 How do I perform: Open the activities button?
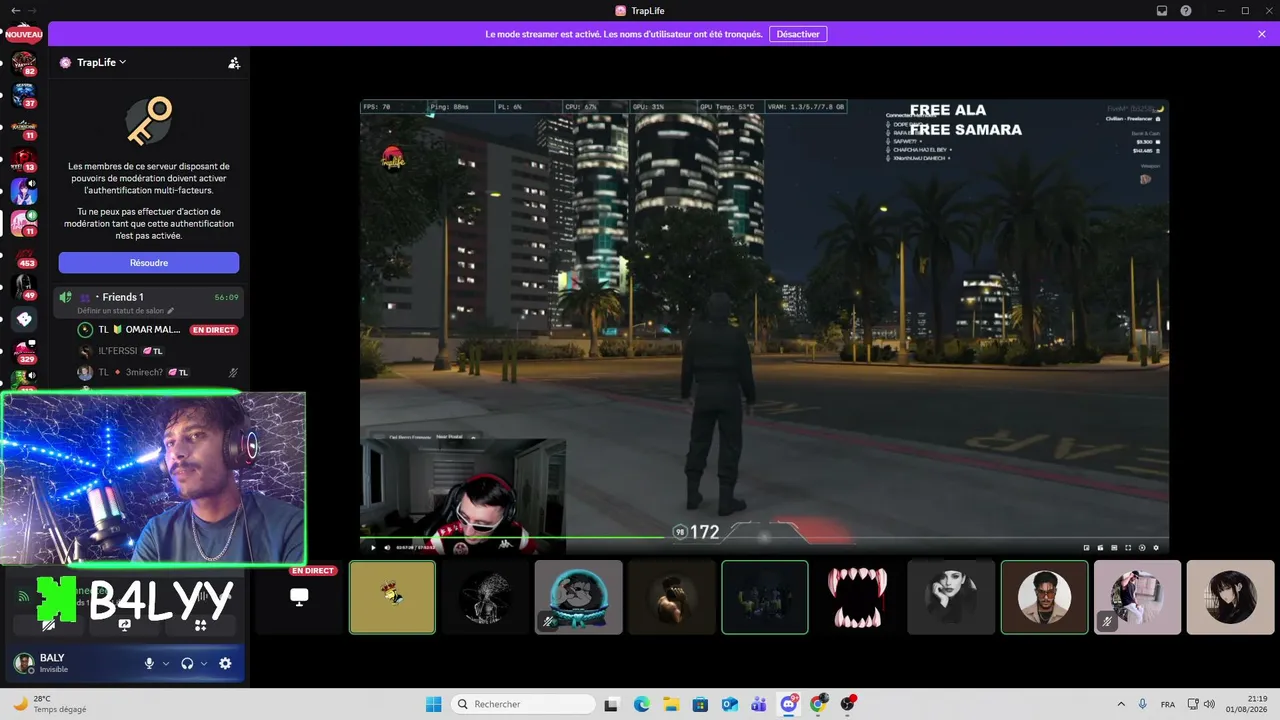pyautogui.click(x=200, y=625)
